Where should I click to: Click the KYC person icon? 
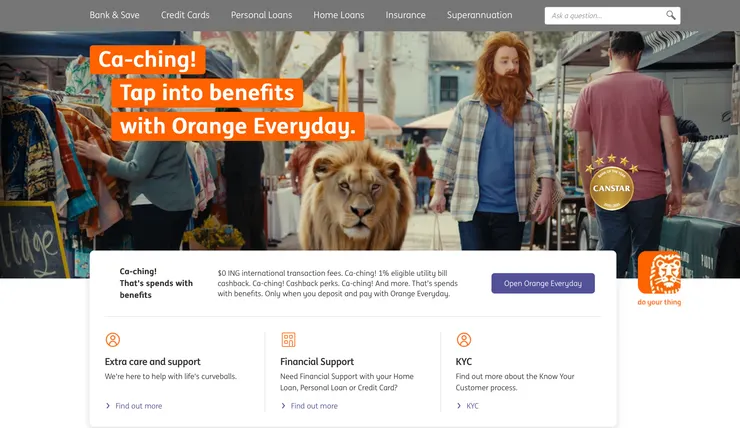pos(464,339)
